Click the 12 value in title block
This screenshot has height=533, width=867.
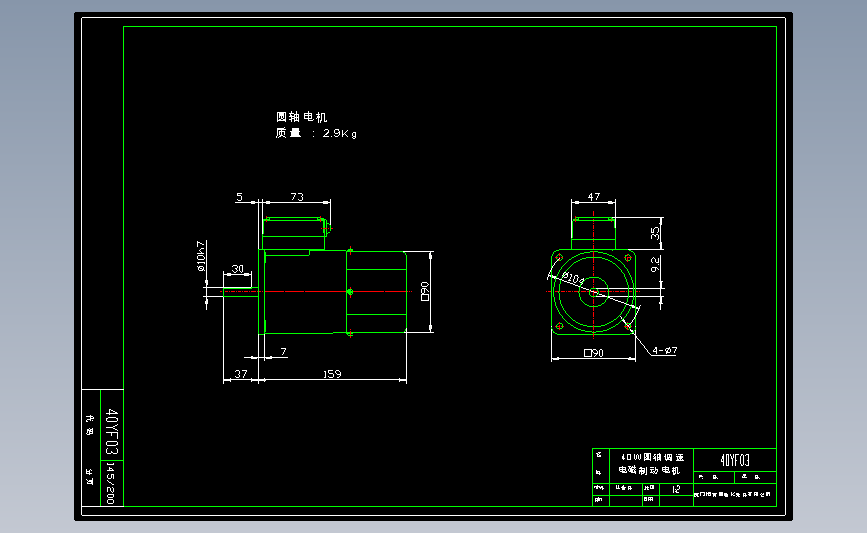[x=676, y=489]
